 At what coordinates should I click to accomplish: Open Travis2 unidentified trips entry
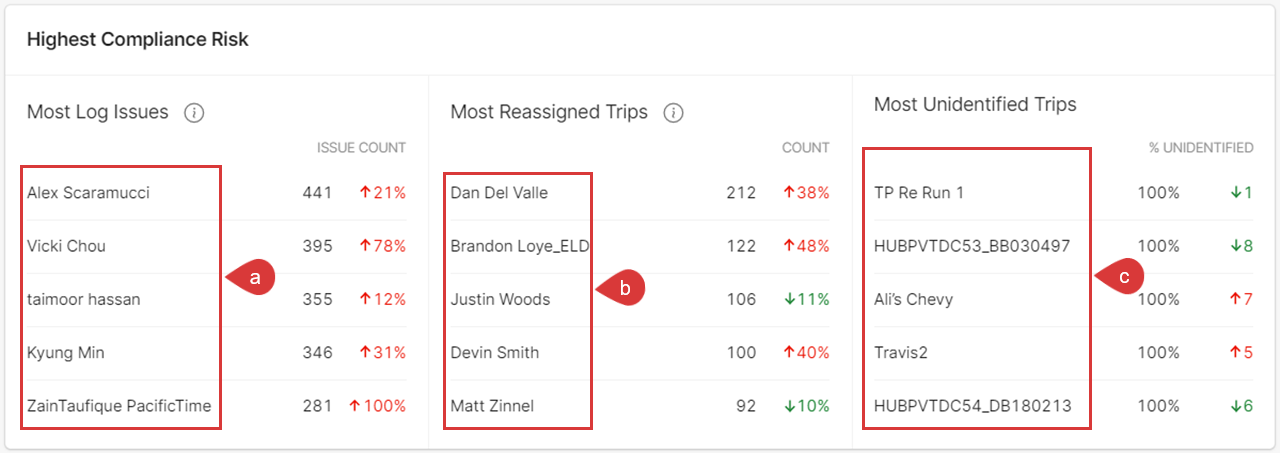(903, 352)
